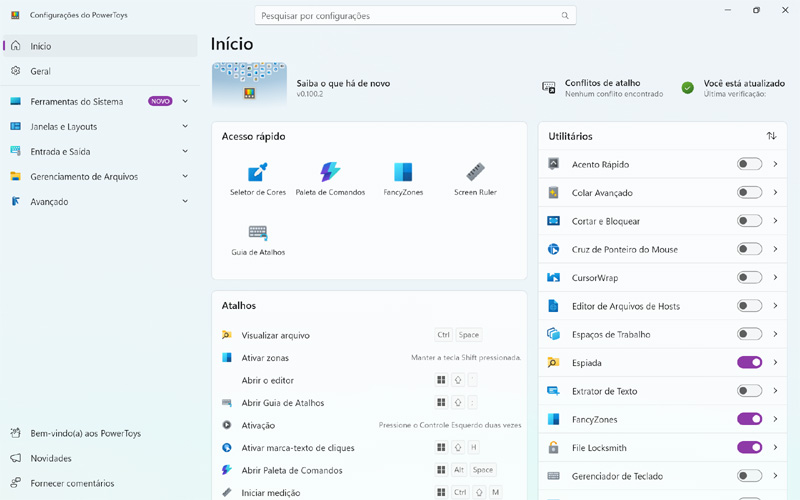Click the Extrator de Texto icon
Image resolution: width=800 pixels, height=500 pixels.
(554, 391)
